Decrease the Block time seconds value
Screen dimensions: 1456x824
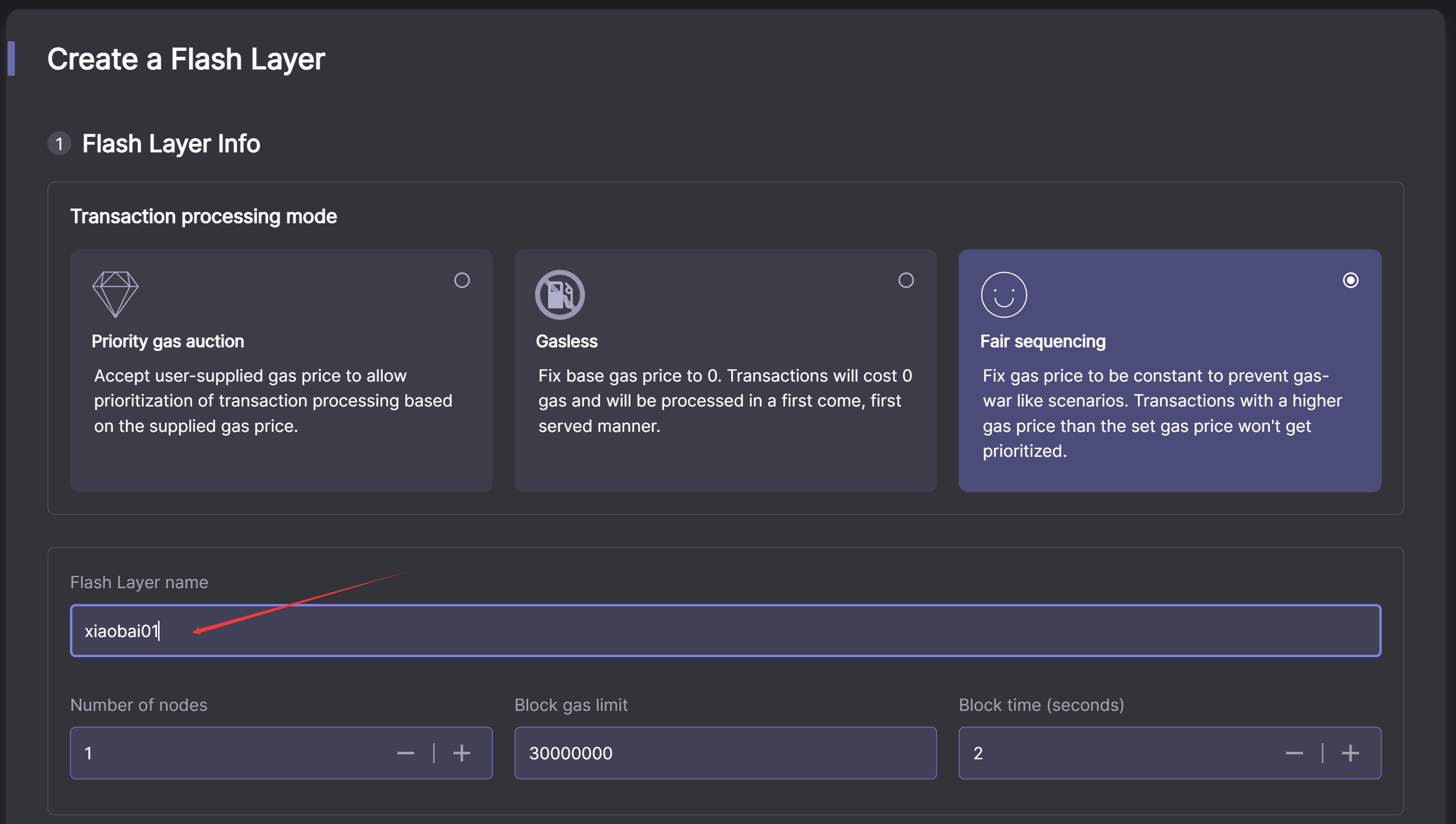point(1294,753)
